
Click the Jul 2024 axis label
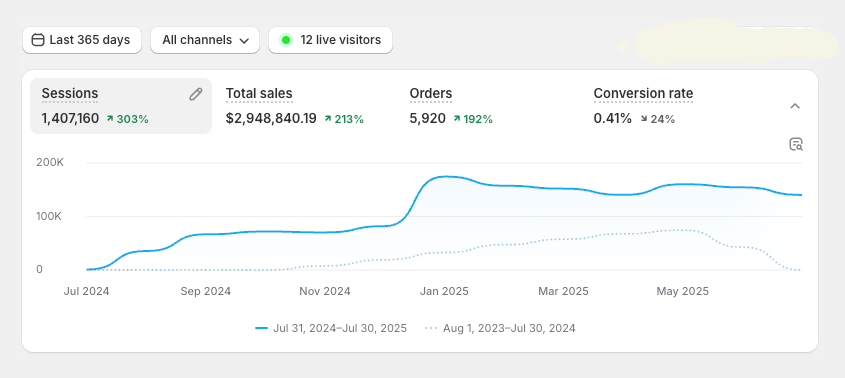point(86,292)
